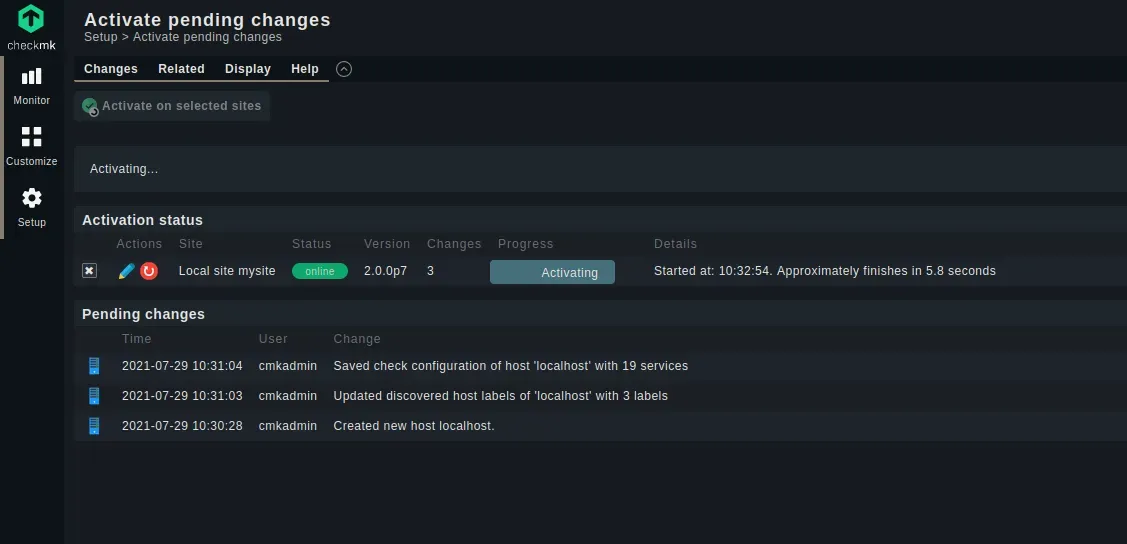Click host icon beside 'Created new host localhost'

[x=94, y=425]
